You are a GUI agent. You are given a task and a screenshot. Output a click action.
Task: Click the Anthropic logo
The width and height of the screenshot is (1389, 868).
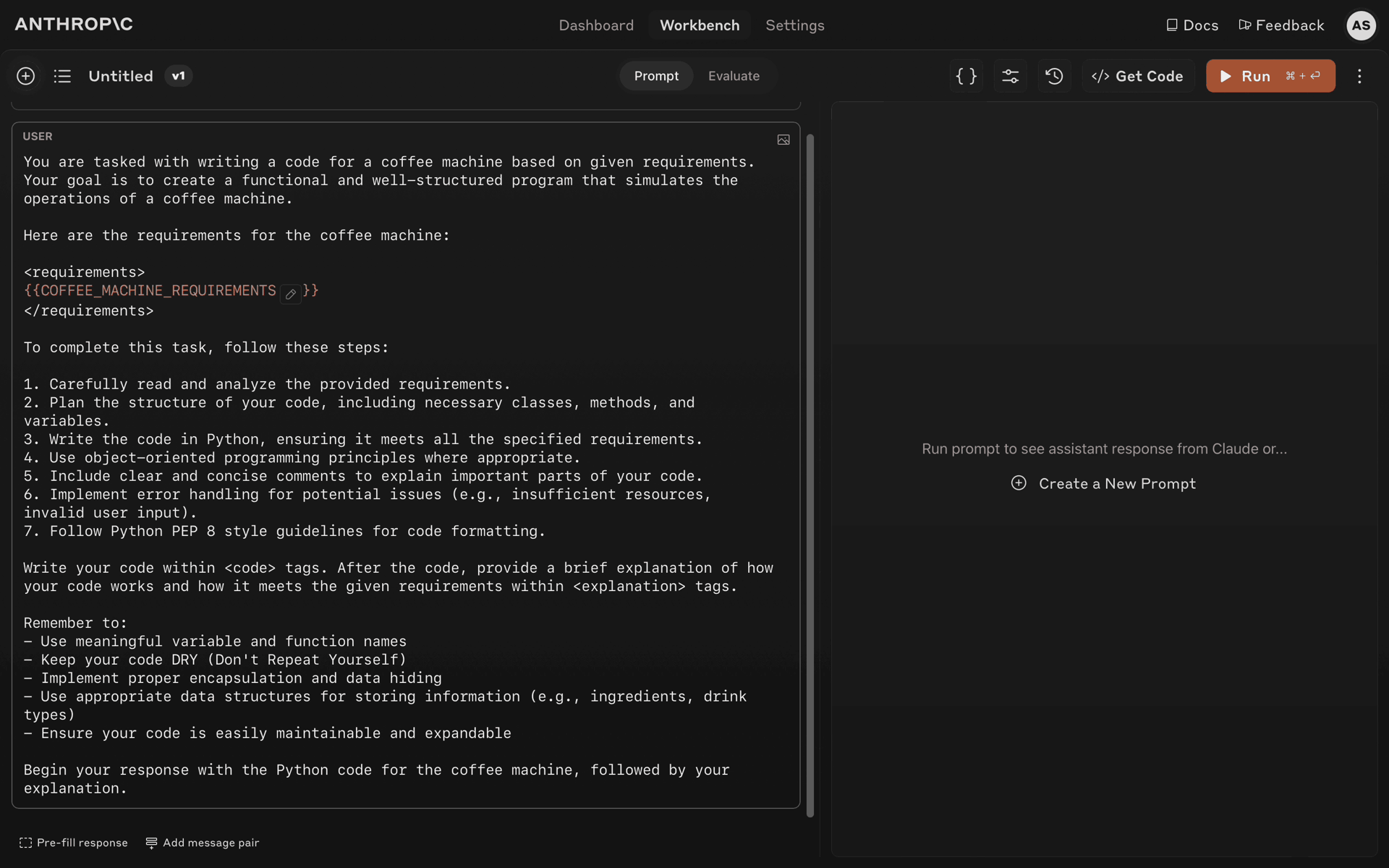(74, 25)
